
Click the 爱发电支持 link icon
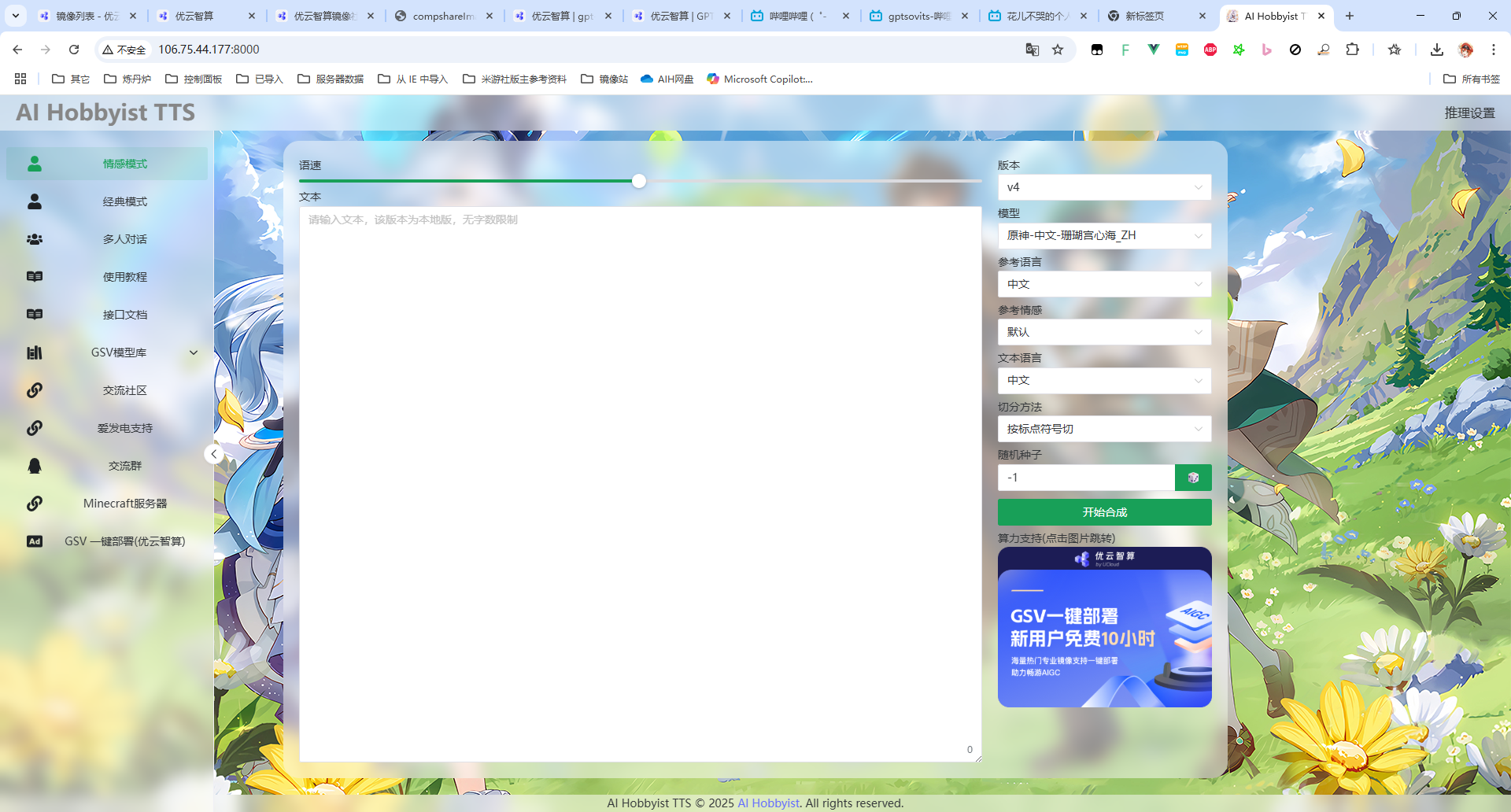[35, 428]
